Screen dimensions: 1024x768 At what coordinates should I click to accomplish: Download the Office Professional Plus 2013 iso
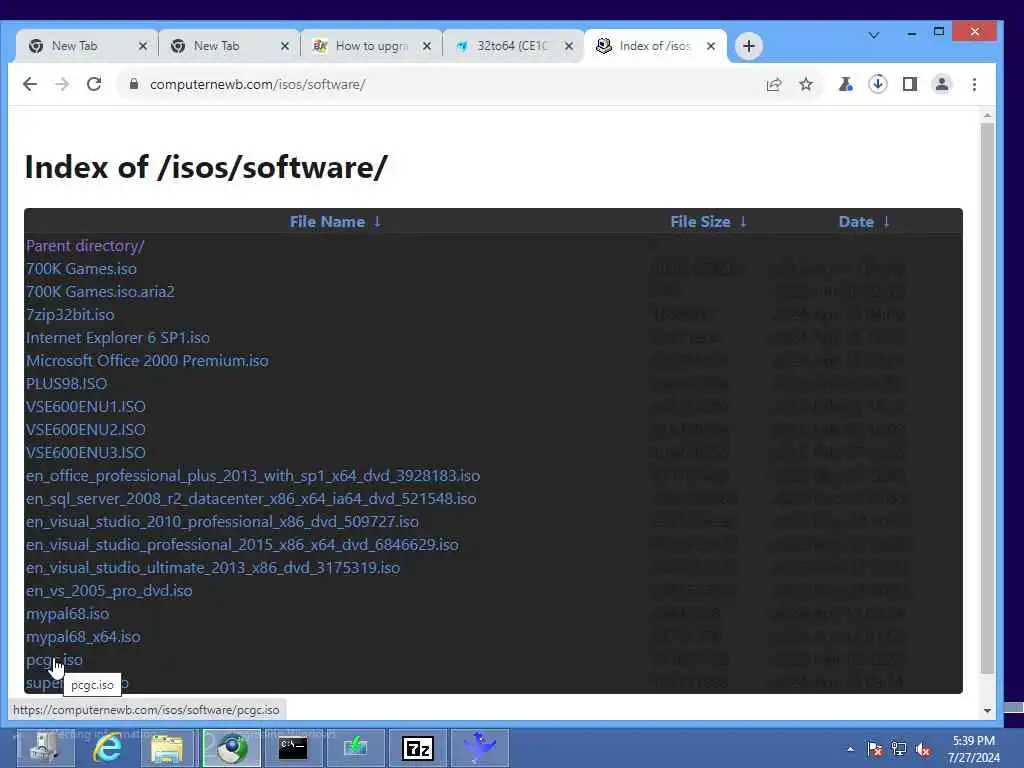253,475
